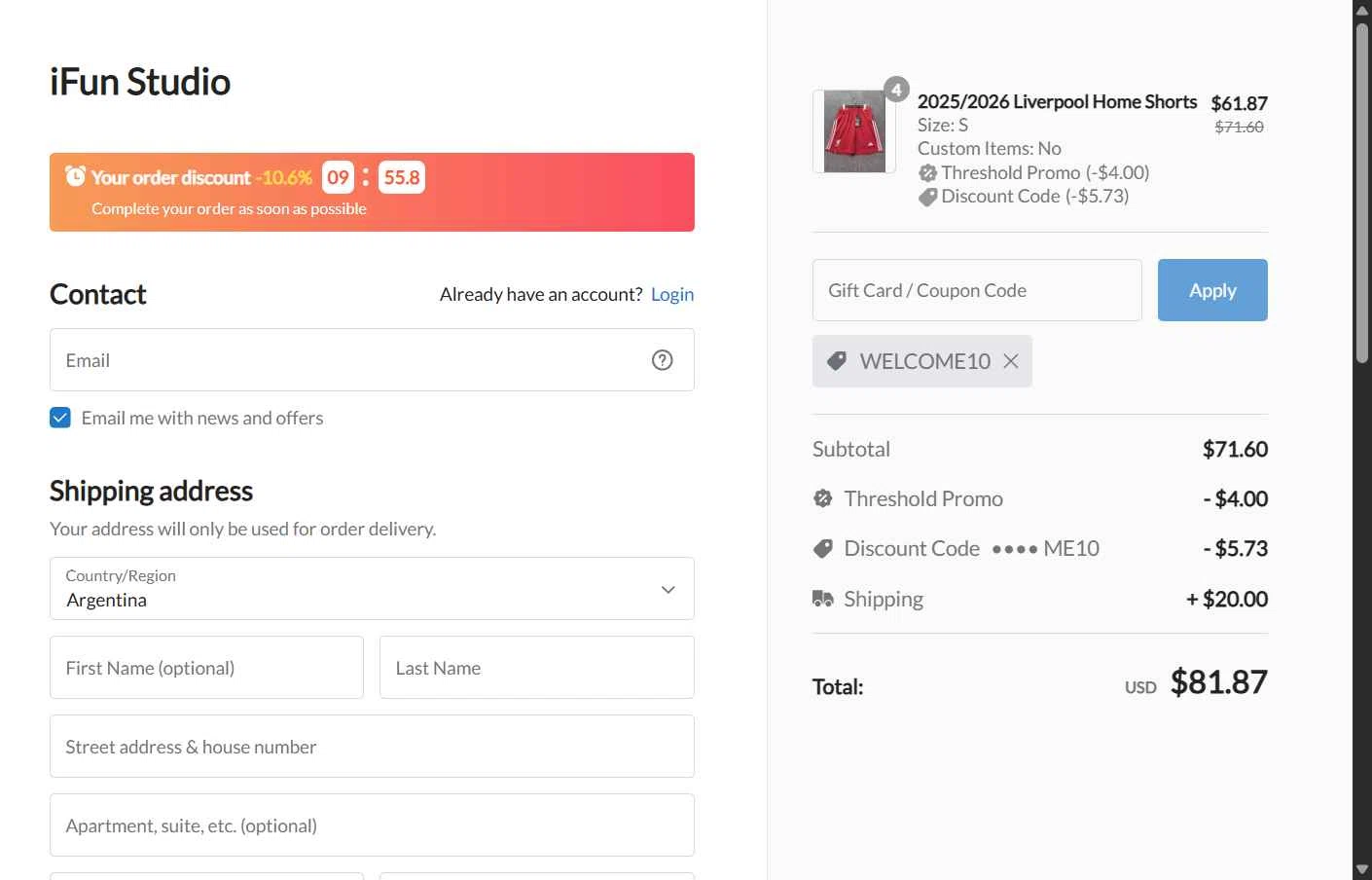1372x880 pixels.
Task: Click promo badge icon under product details
Action: pos(927,173)
